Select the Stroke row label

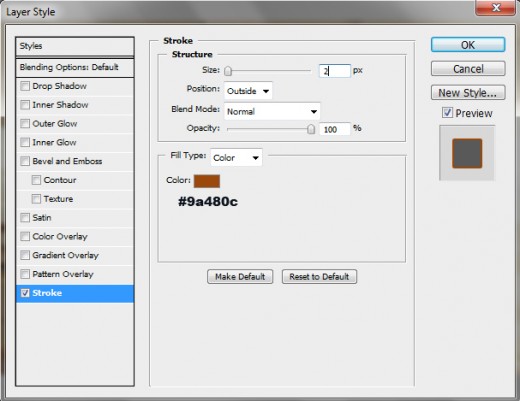[x=47, y=293]
